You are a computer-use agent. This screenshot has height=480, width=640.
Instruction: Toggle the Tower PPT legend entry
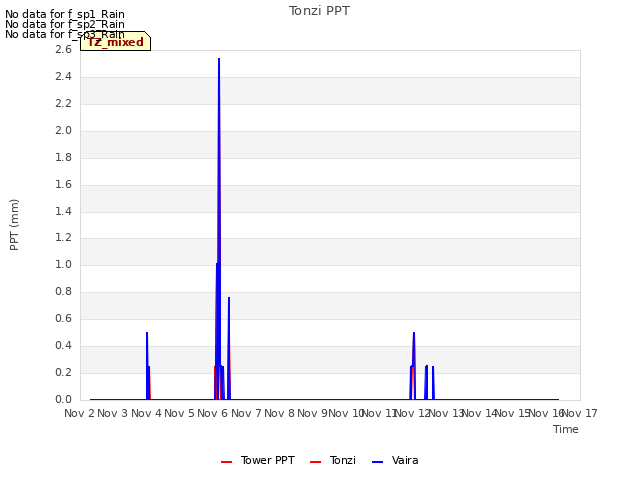click(x=258, y=460)
